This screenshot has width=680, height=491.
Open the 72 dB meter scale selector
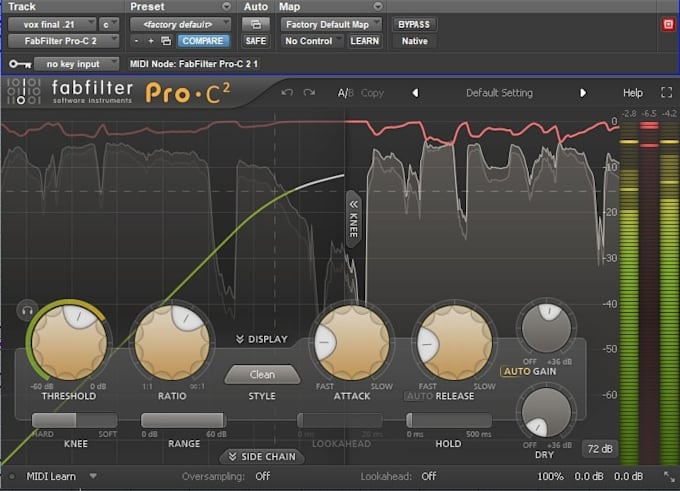click(x=600, y=449)
